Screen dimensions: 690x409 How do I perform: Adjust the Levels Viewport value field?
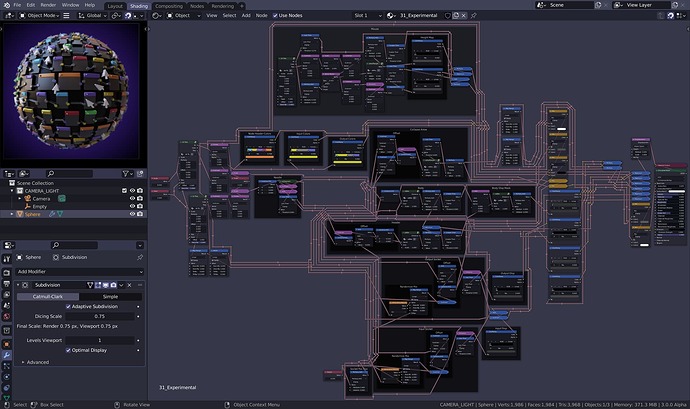tap(100, 340)
